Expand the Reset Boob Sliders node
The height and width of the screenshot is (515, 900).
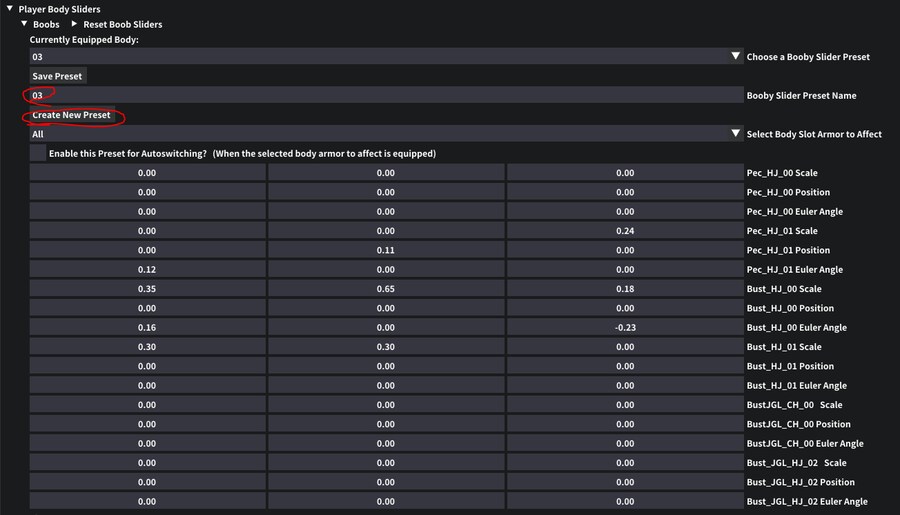[74, 24]
